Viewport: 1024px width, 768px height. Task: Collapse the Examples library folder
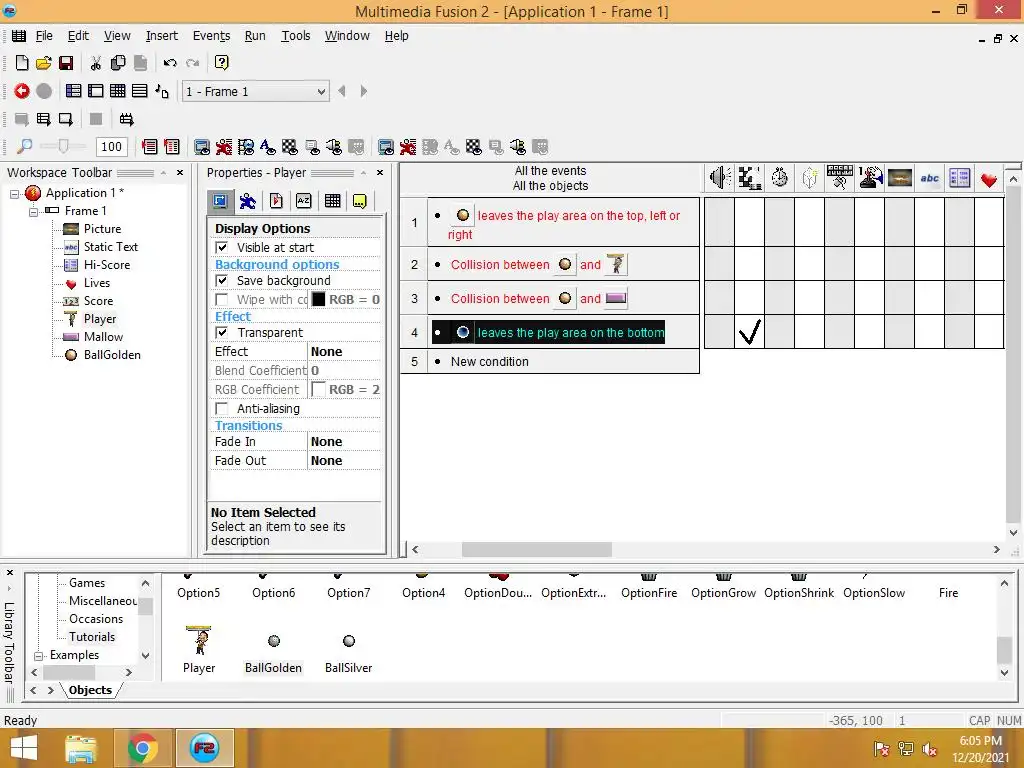(39, 655)
